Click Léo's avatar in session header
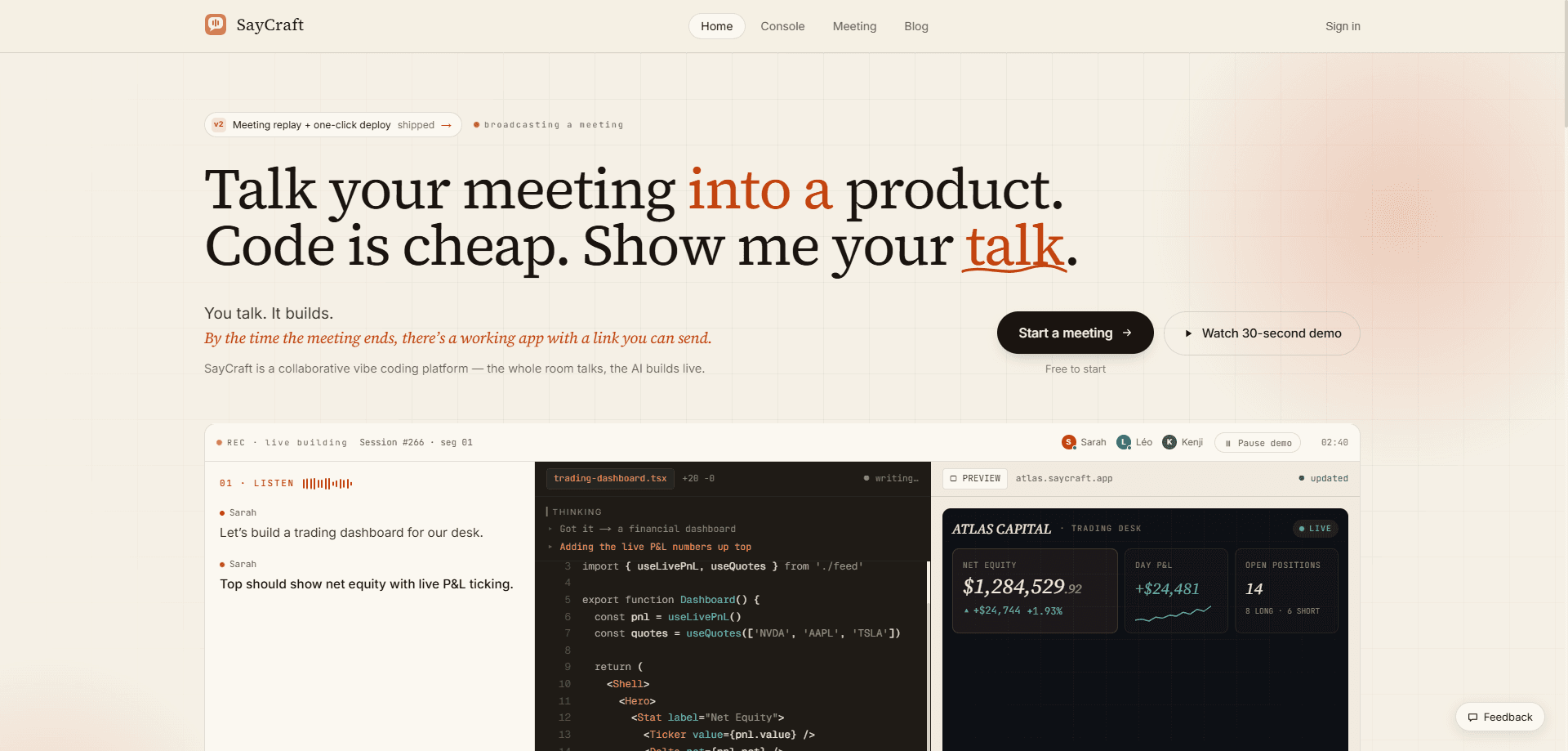The height and width of the screenshot is (751, 1568). [1124, 442]
